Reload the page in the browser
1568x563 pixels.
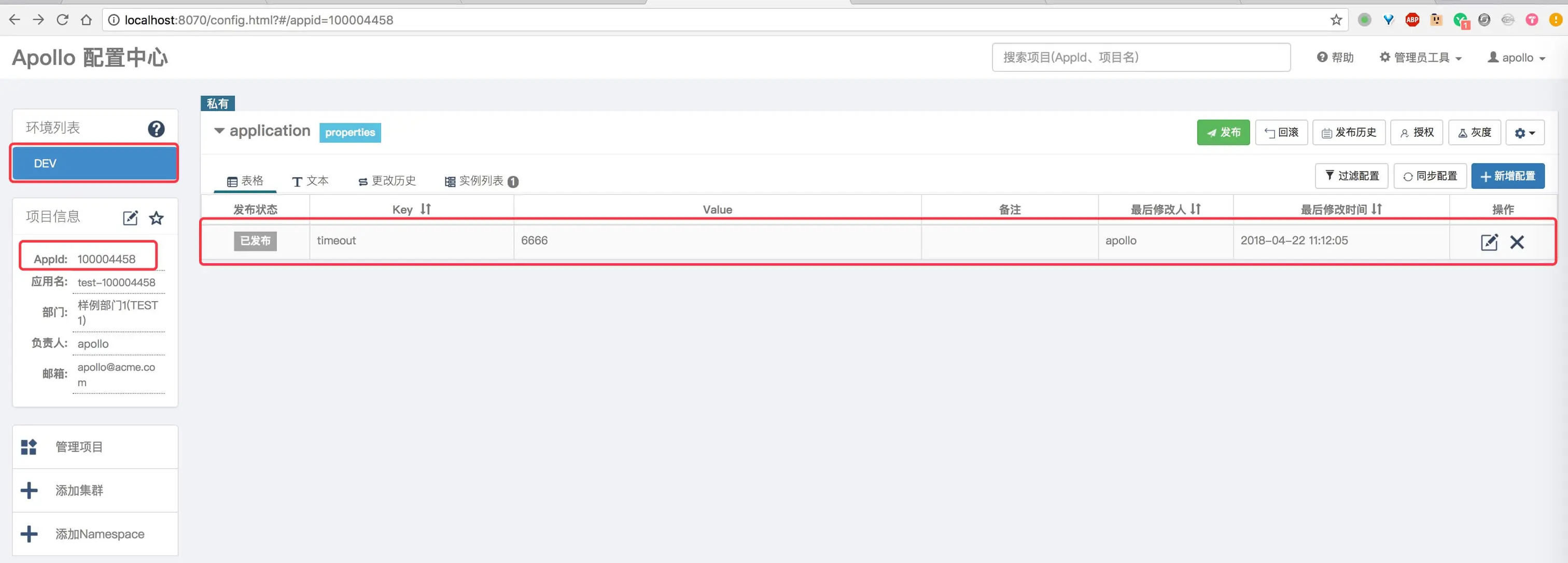62,20
